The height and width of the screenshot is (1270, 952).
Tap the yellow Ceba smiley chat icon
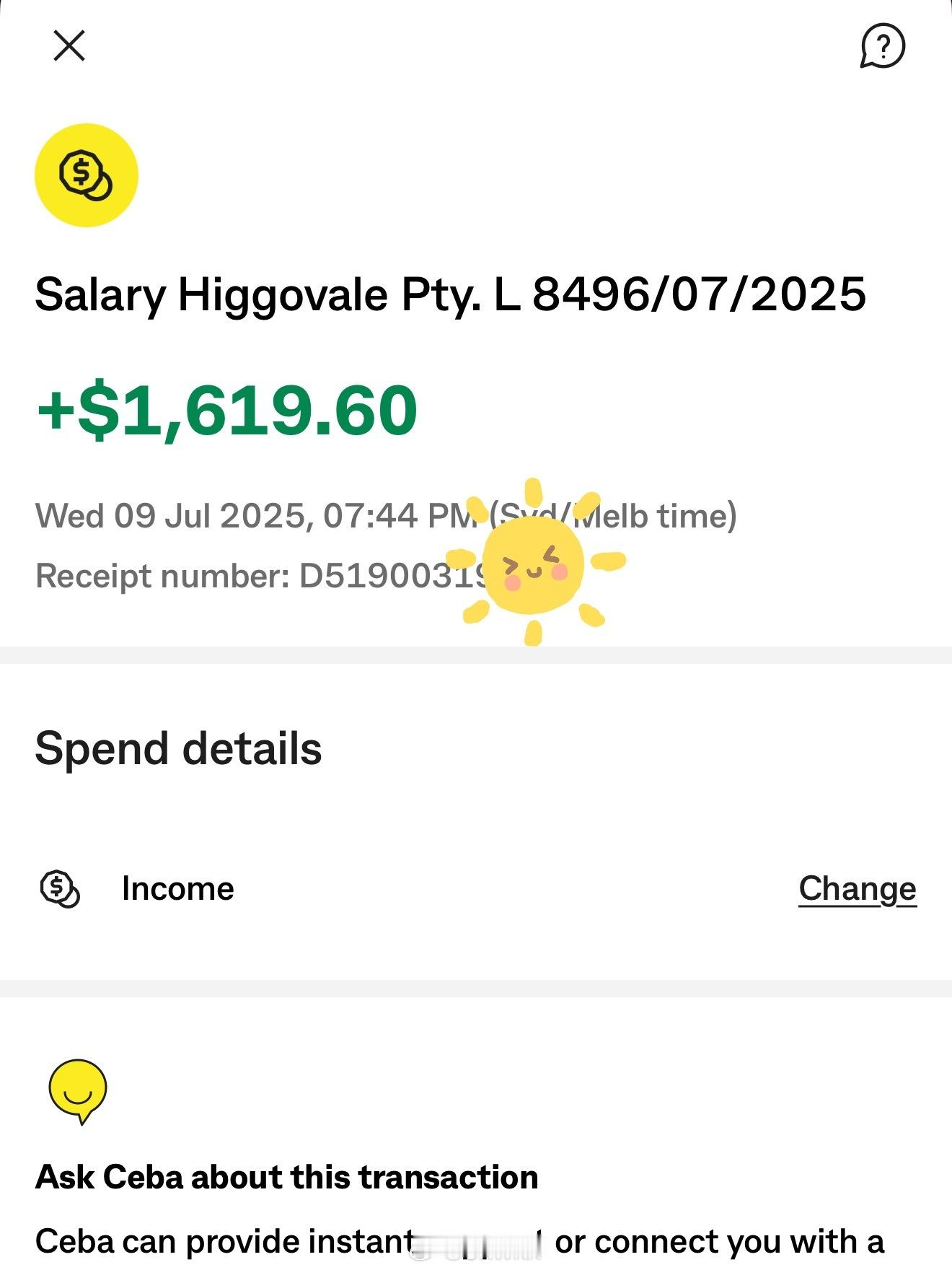[78, 1091]
